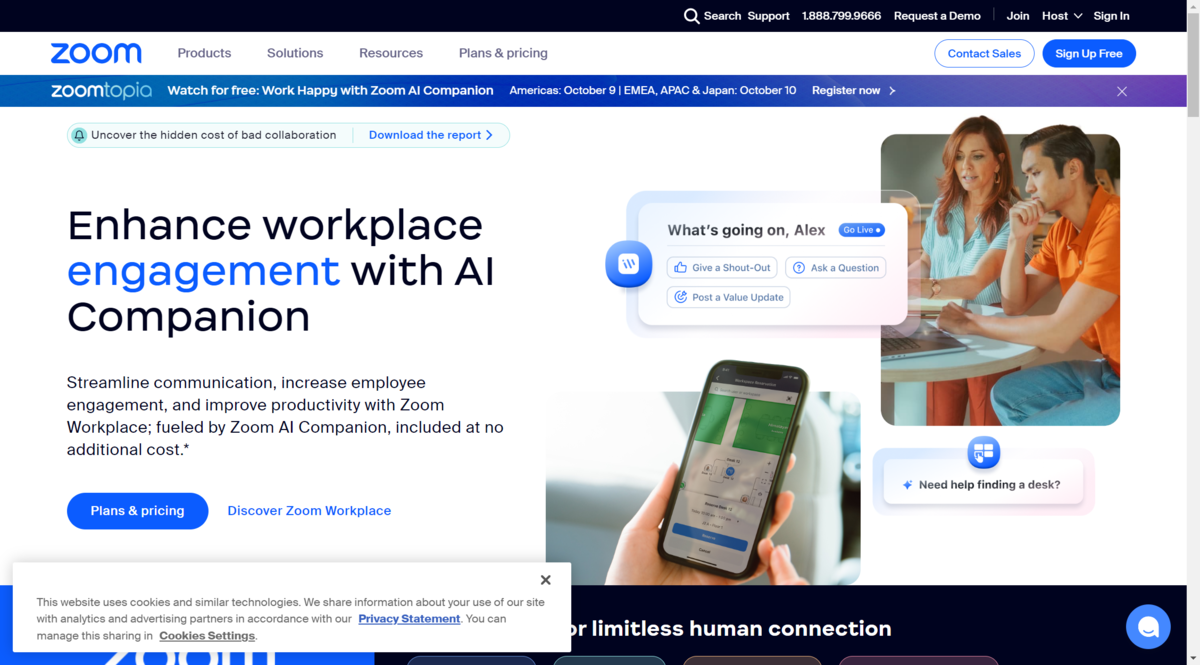This screenshot has width=1200, height=665.
Task: Click the Sign In link
Action: (x=1111, y=16)
